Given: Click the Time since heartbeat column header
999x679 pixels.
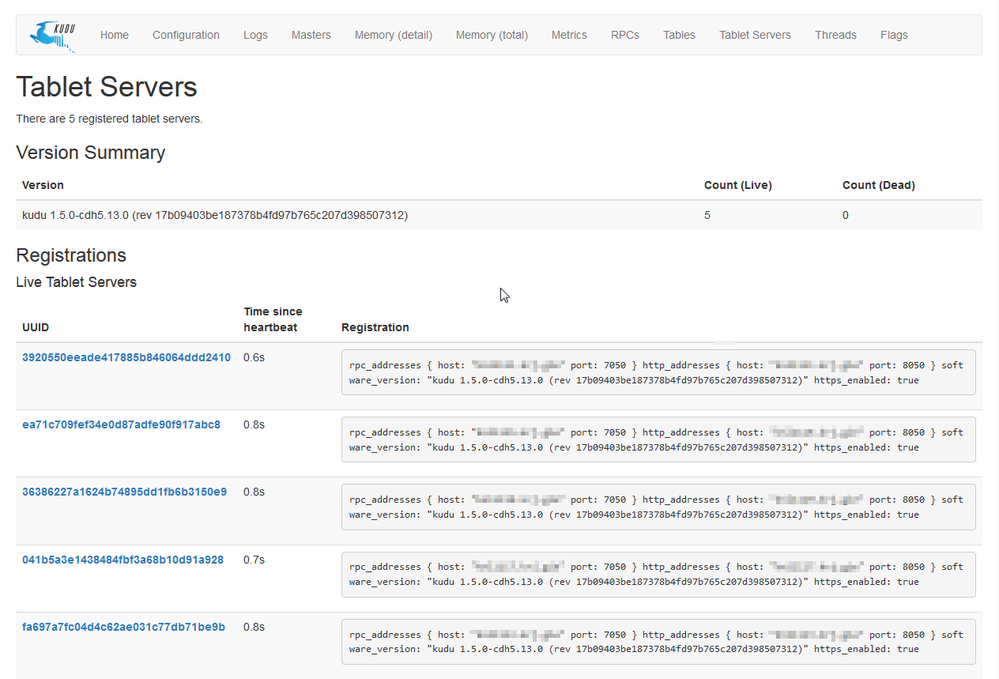Looking at the screenshot, I should pyautogui.click(x=272, y=319).
